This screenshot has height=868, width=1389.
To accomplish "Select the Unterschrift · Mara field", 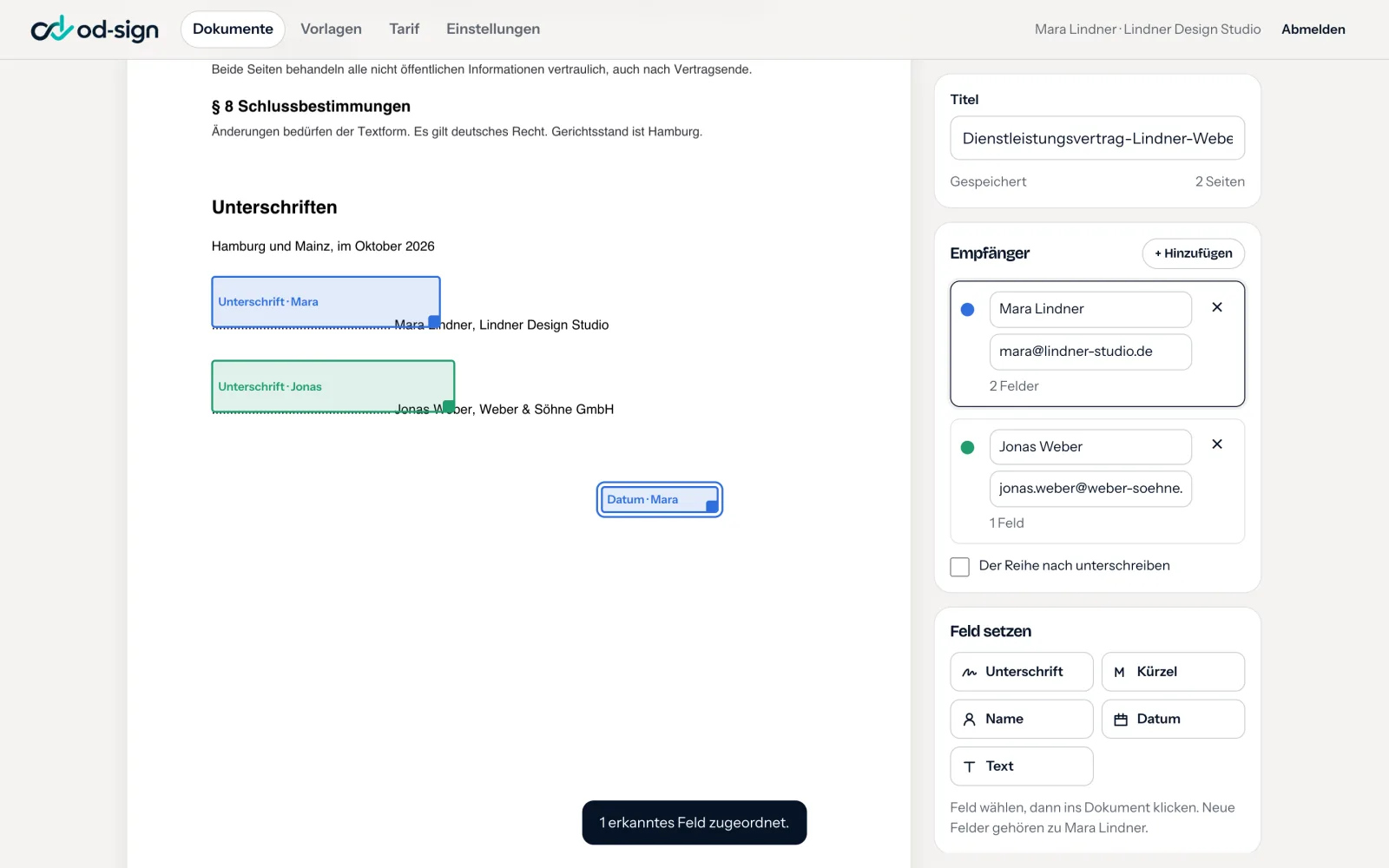I will (326, 302).
